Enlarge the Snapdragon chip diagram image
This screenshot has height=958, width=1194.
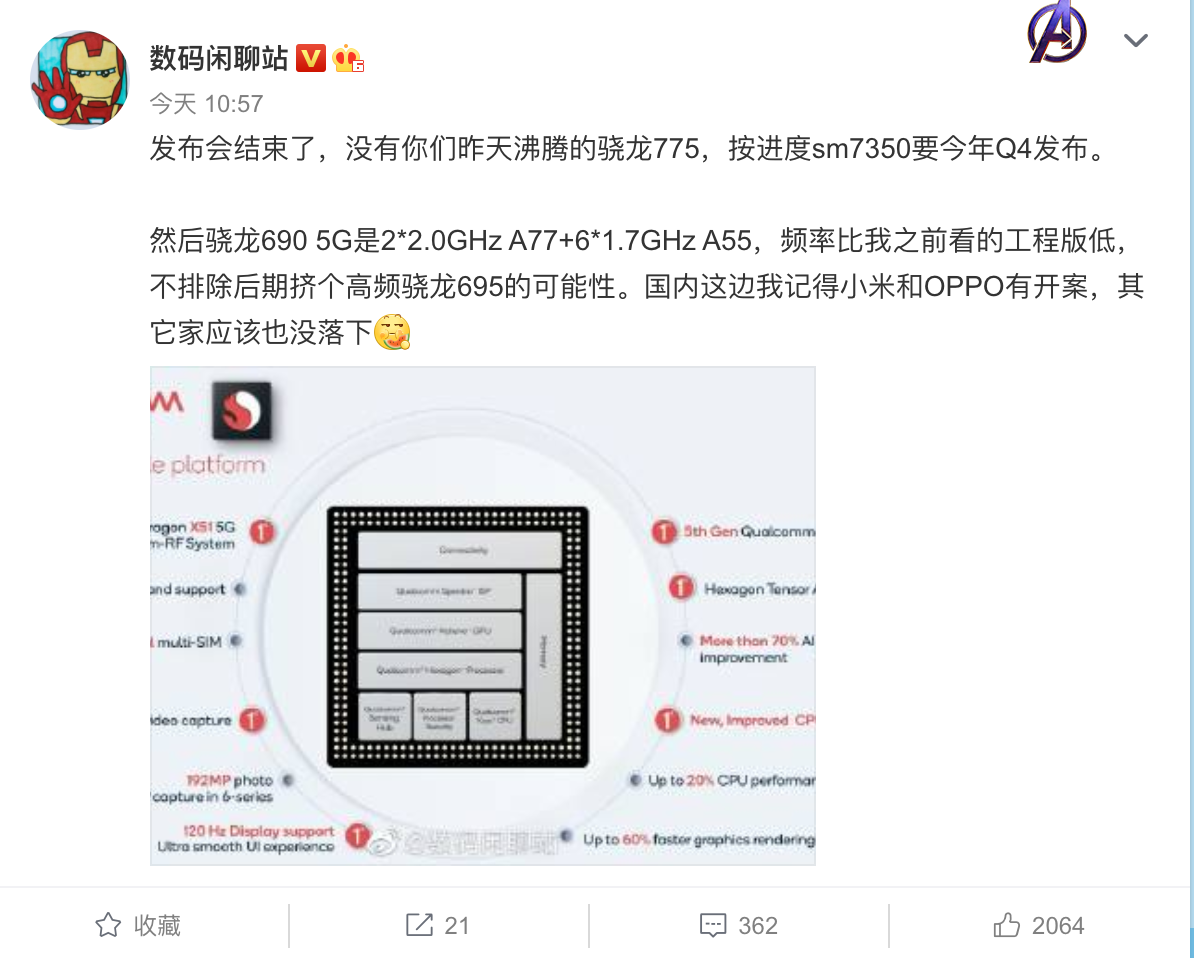coord(483,615)
